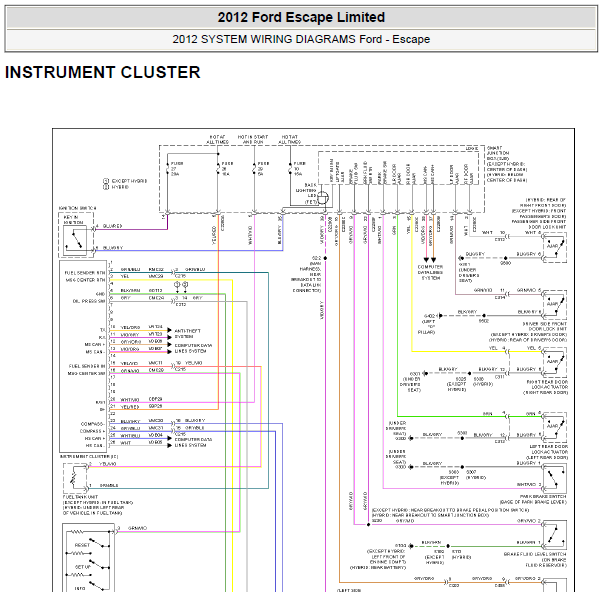Viewport: 599px width, 592px height.
Task: Click the 'FUSE 27' label
Action: pos(177,168)
